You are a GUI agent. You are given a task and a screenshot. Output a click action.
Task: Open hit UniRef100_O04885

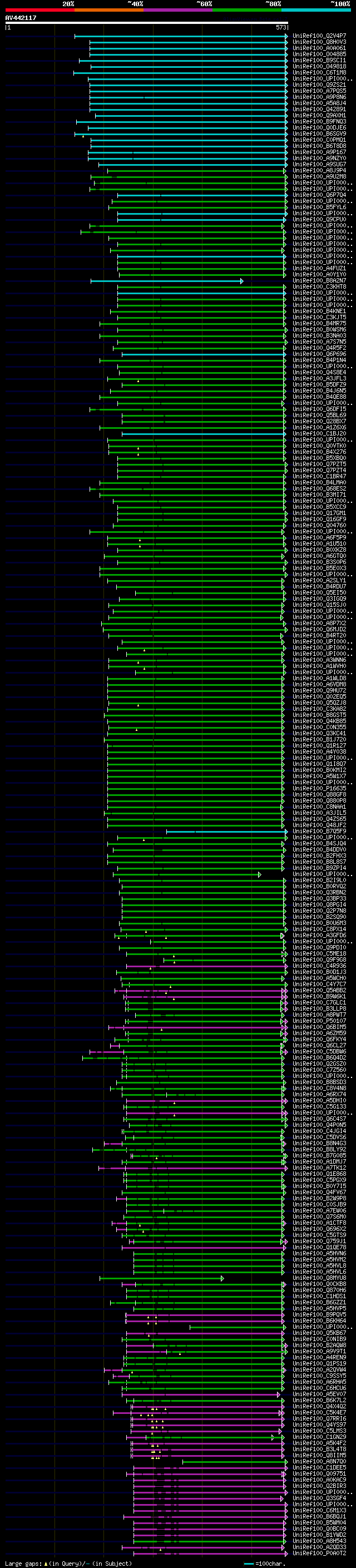pyautogui.click(x=319, y=54)
